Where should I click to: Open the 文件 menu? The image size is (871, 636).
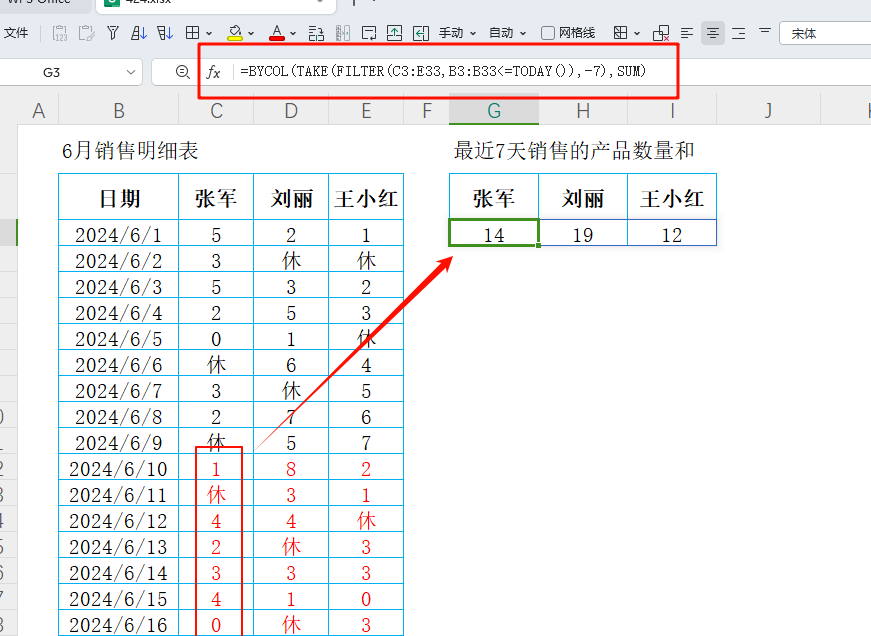(x=16, y=33)
